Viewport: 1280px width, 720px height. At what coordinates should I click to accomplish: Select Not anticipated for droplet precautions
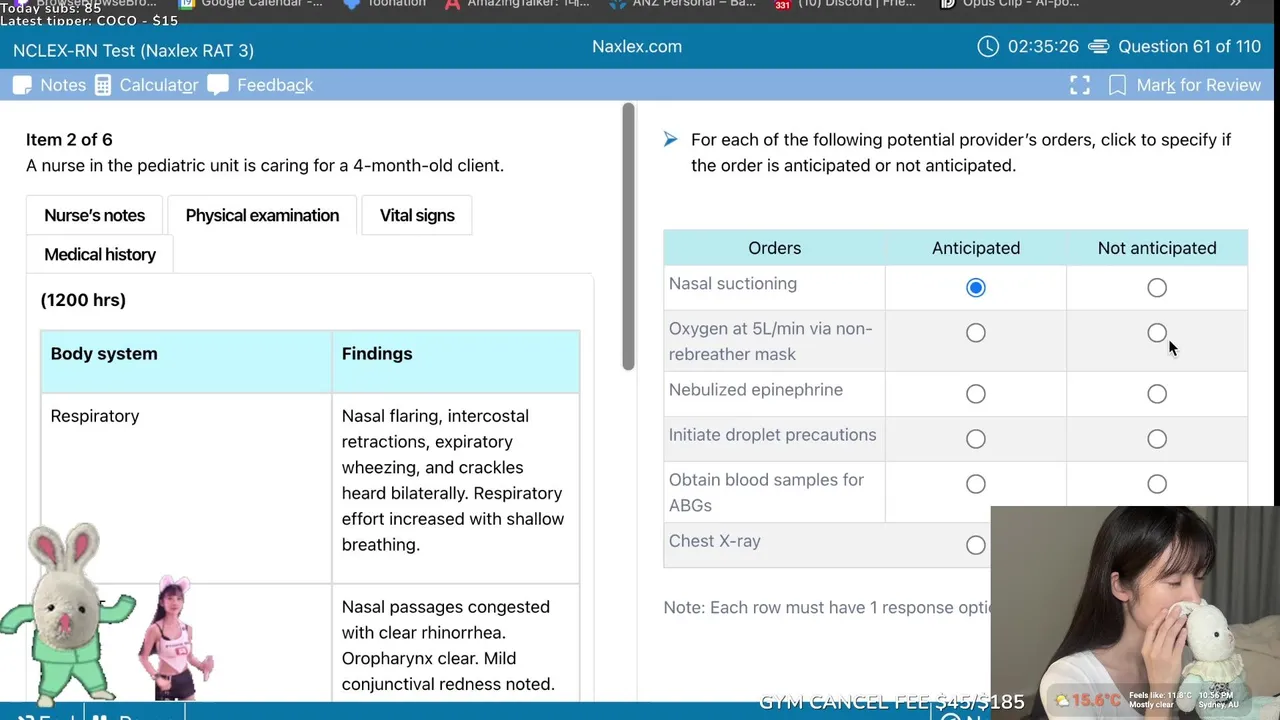1157,439
